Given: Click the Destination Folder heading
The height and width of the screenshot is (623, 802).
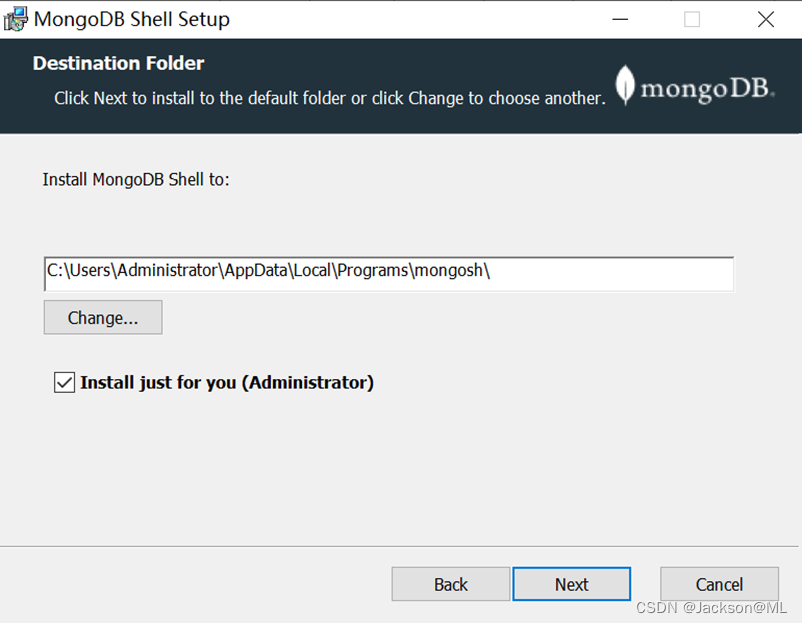Looking at the screenshot, I should pos(118,63).
